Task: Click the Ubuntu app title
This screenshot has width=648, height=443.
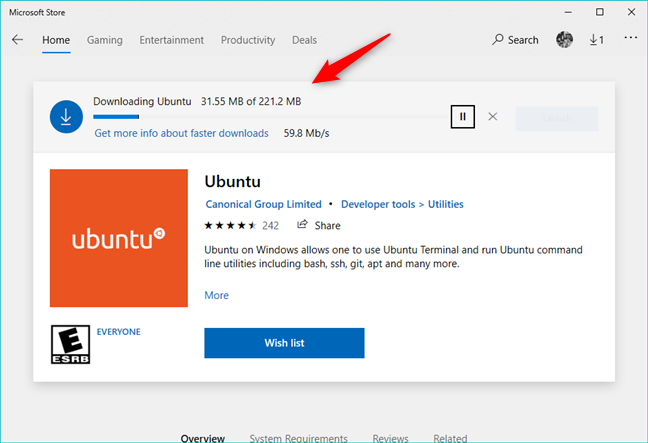Action: (233, 181)
